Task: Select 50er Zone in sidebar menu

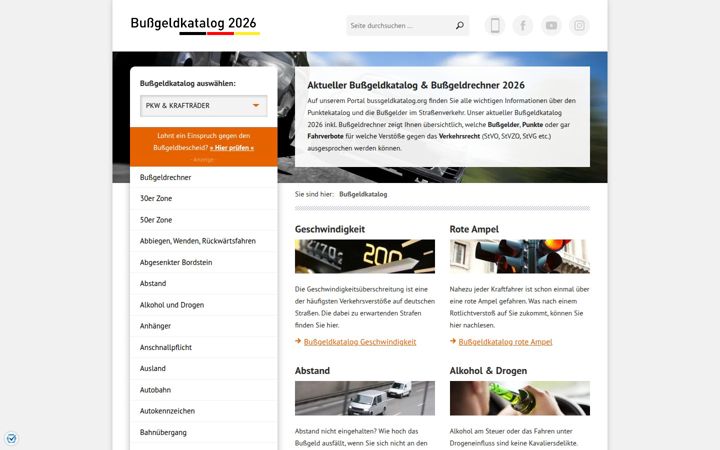Action: [x=204, y=220]
